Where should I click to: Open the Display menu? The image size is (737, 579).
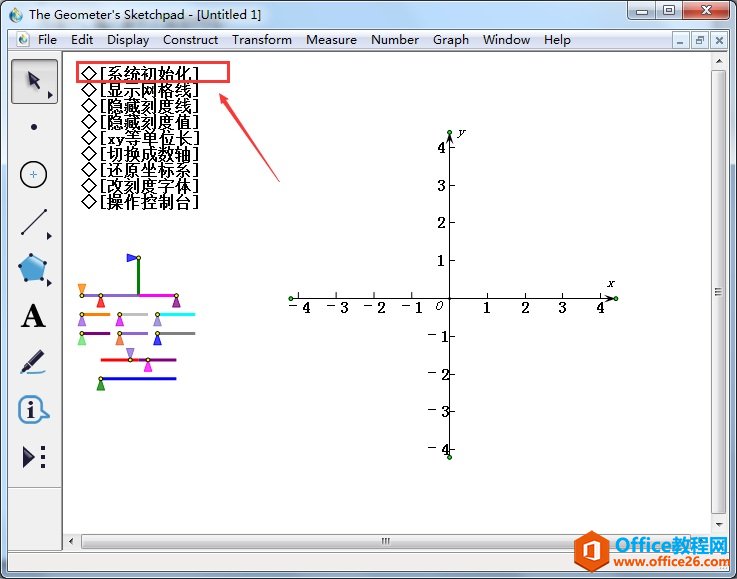pyautogui.click(x=128, y=40)
